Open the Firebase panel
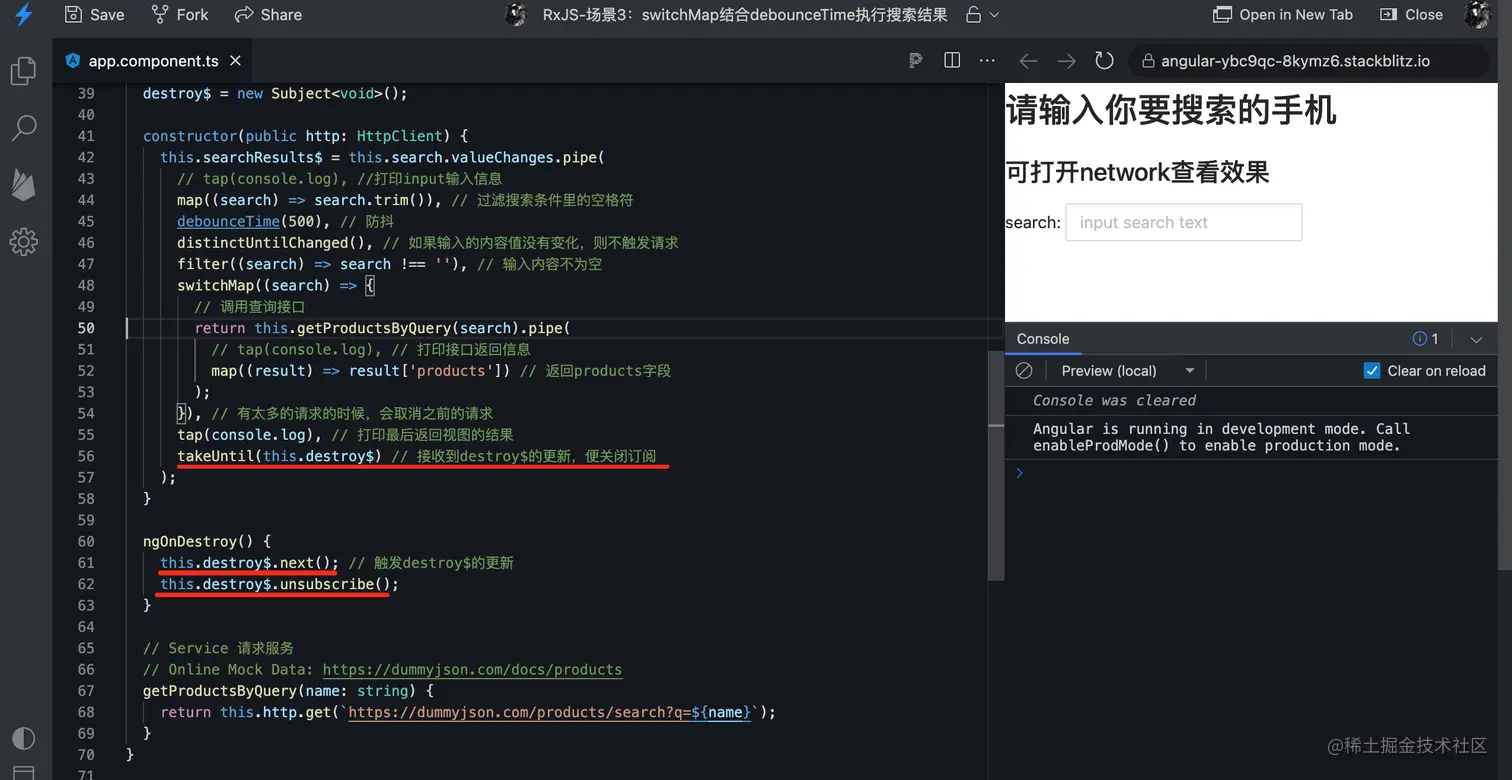The image size is (1512, 780). (23, 185)
